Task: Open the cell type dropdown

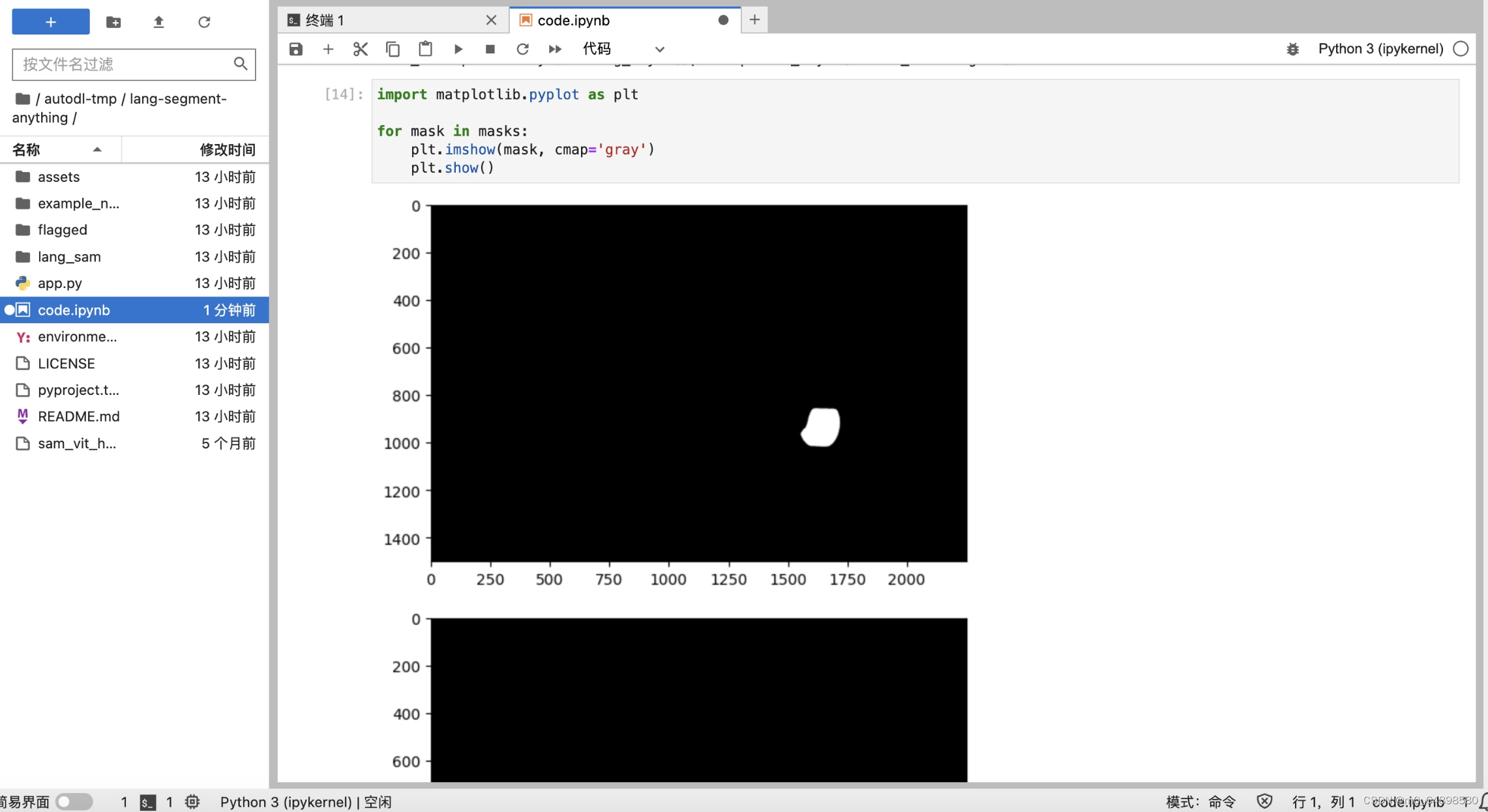Action: click(x=623, y=49)
